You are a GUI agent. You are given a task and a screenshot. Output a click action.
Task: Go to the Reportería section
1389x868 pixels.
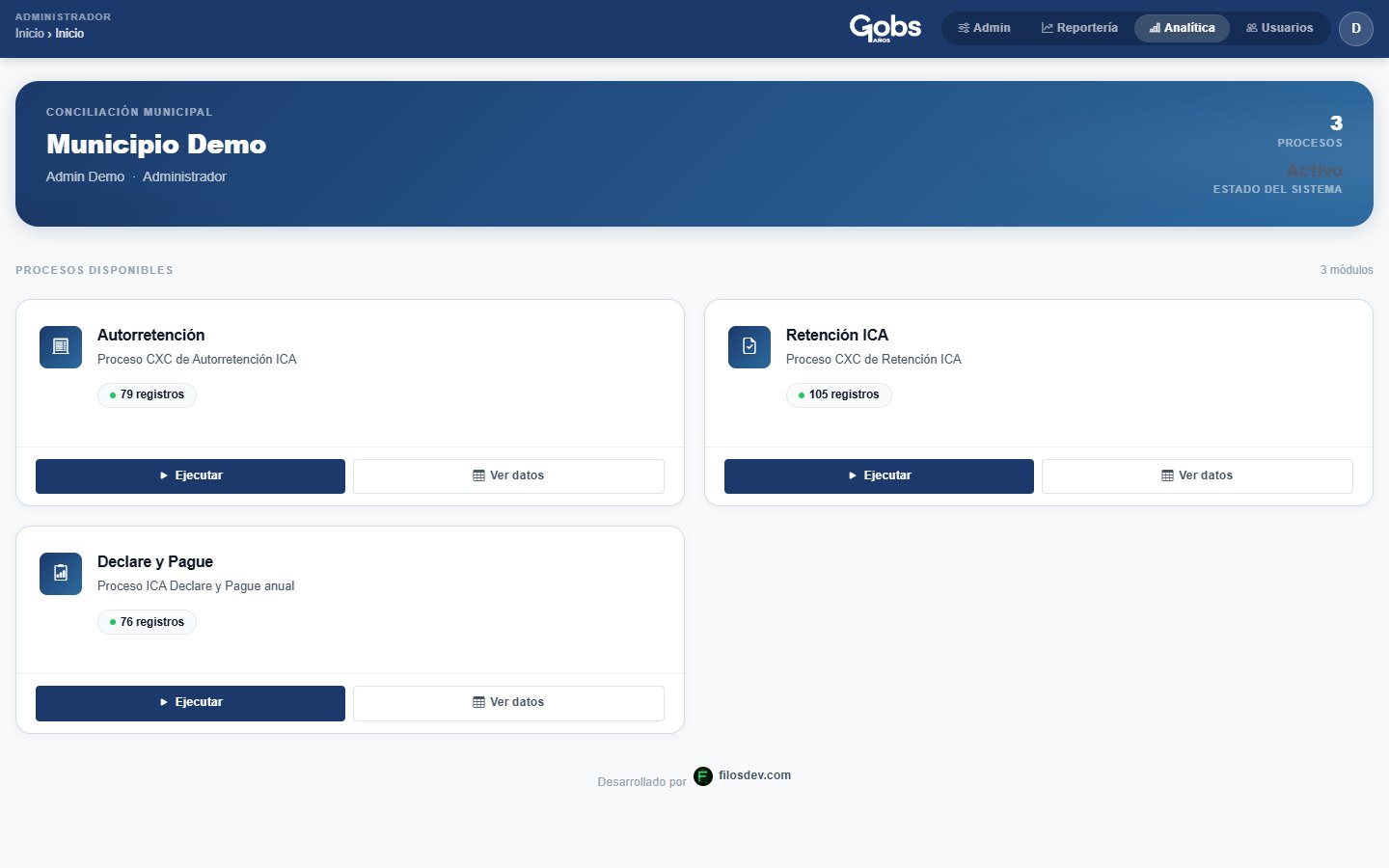pyautogui.click(x=1079, y=28)
